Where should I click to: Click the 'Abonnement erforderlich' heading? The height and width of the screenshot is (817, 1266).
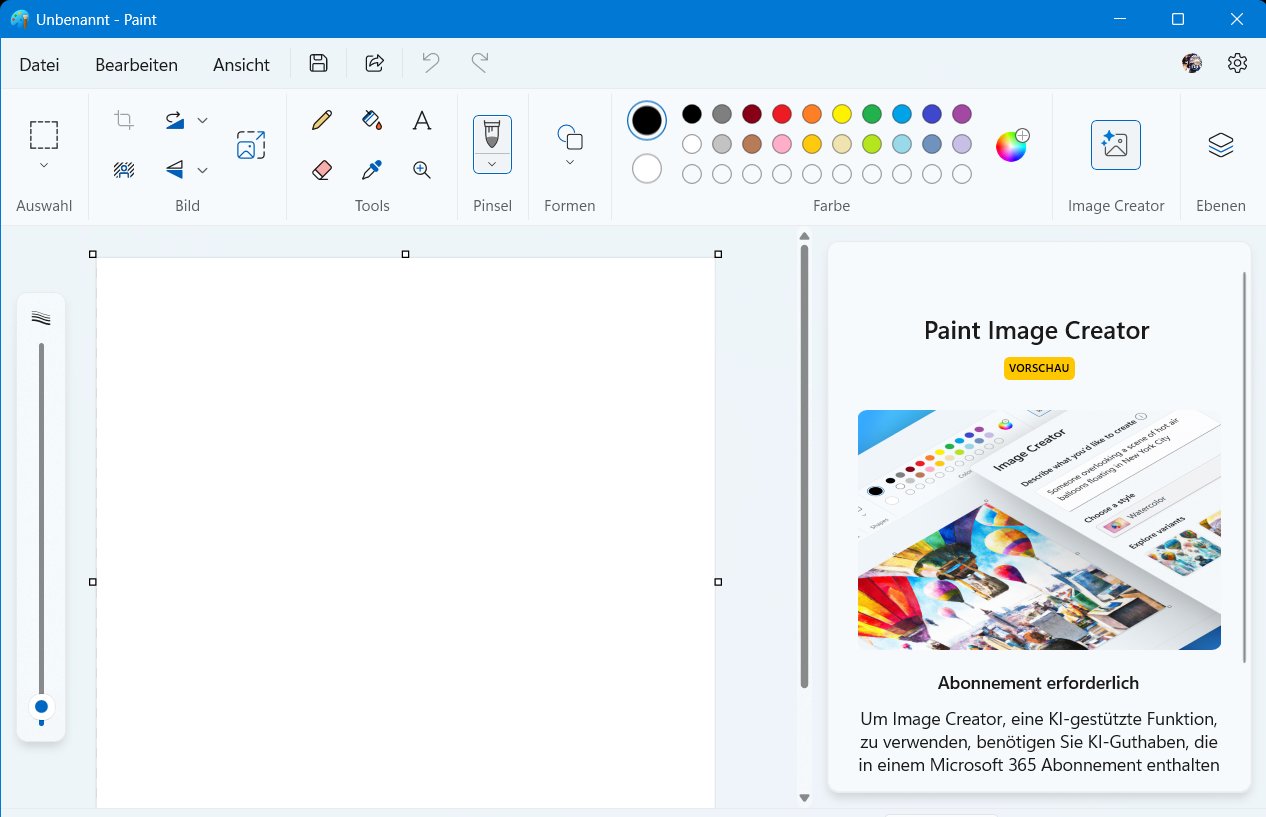click(x=1038, y=683)
